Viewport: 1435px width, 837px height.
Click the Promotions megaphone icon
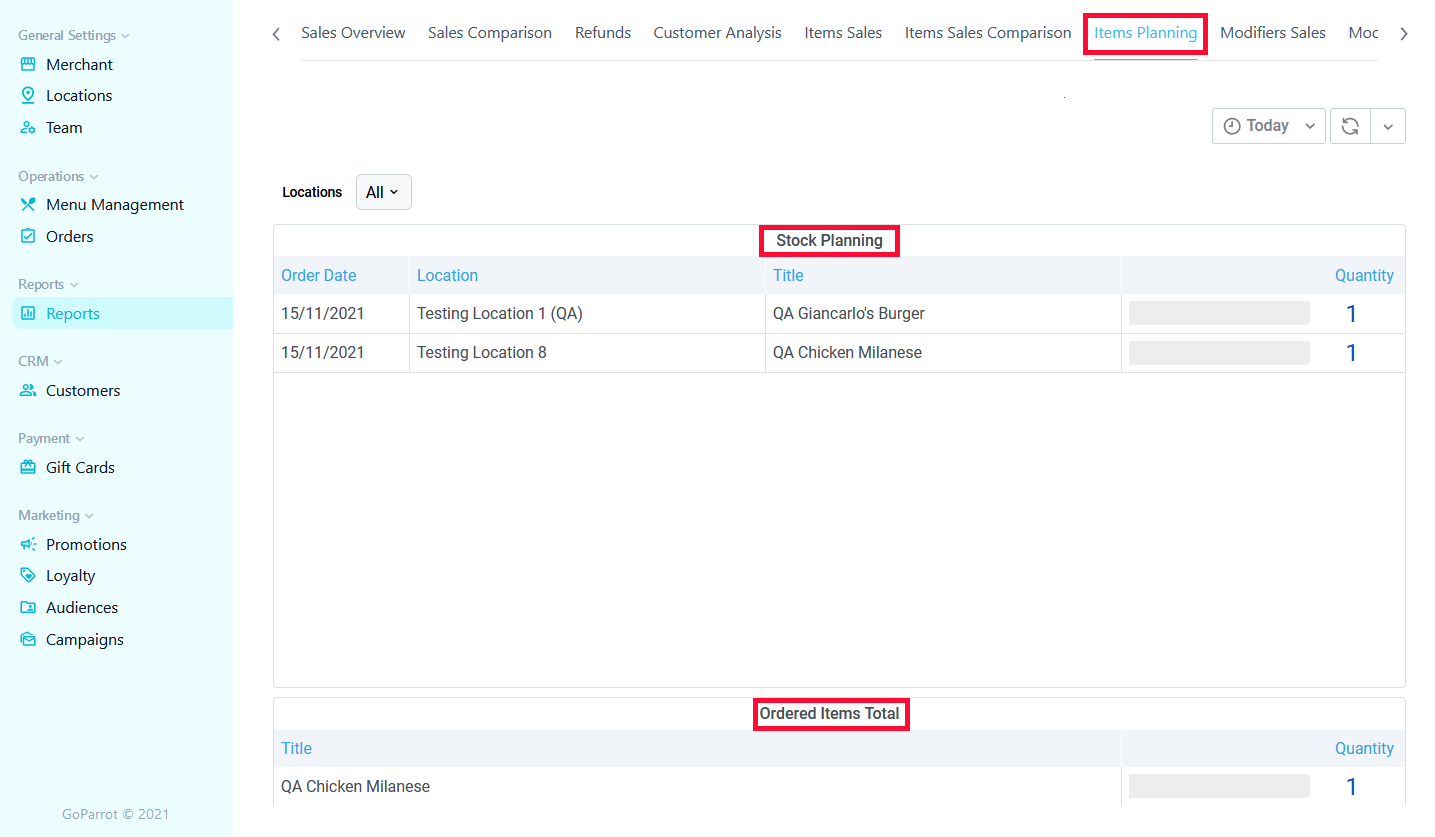[x=28, y=544]
